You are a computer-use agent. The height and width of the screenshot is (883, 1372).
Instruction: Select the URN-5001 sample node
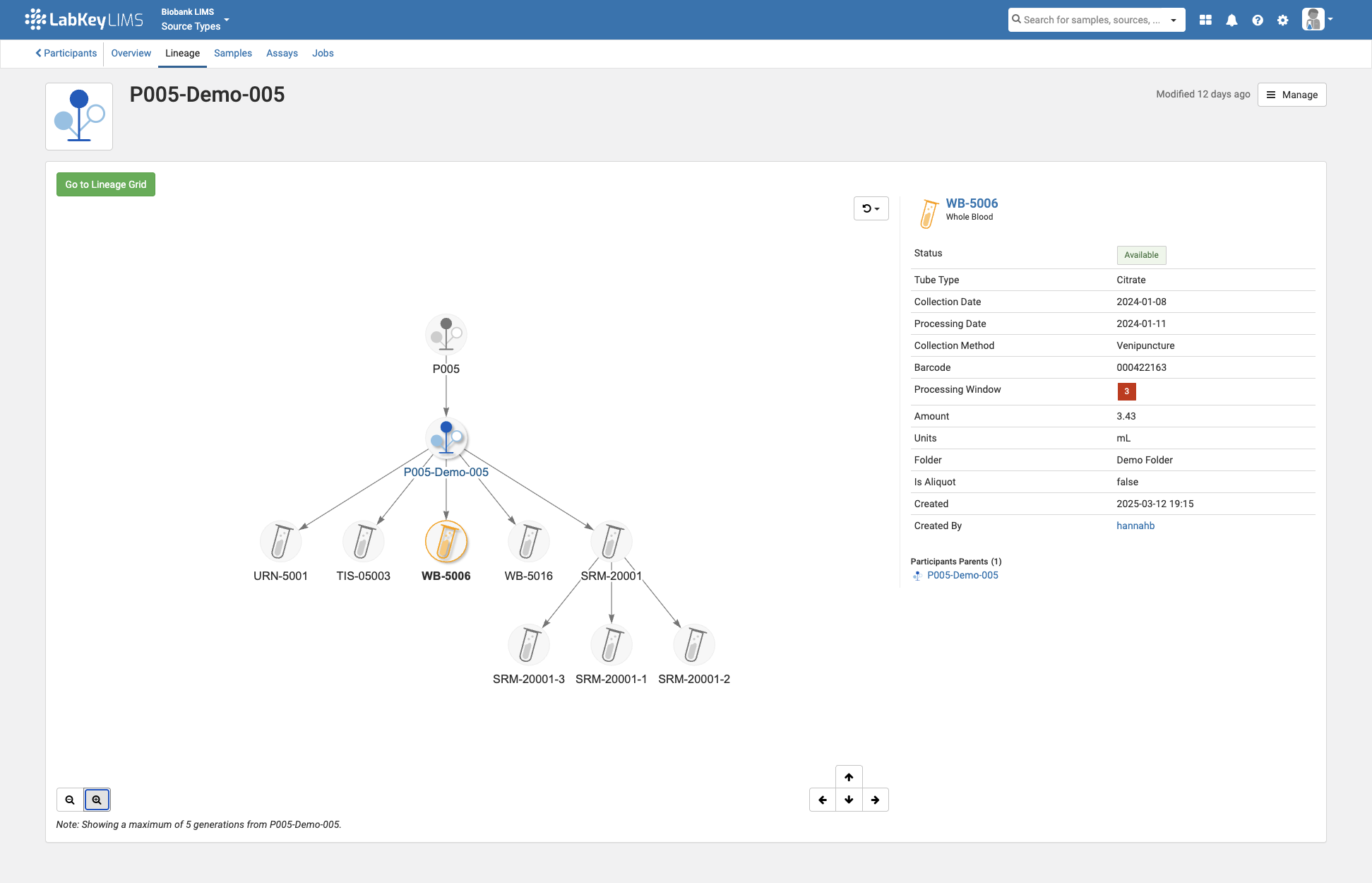(281, 541)
